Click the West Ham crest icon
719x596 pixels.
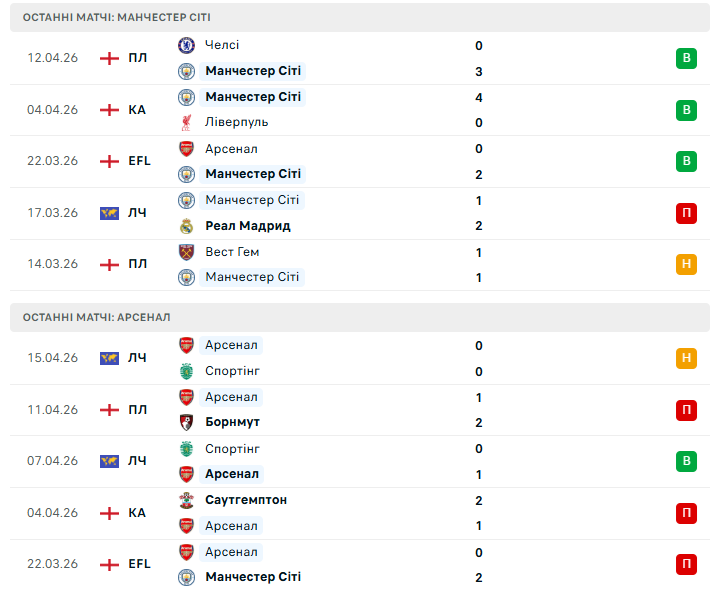click(x=186, y=252)
